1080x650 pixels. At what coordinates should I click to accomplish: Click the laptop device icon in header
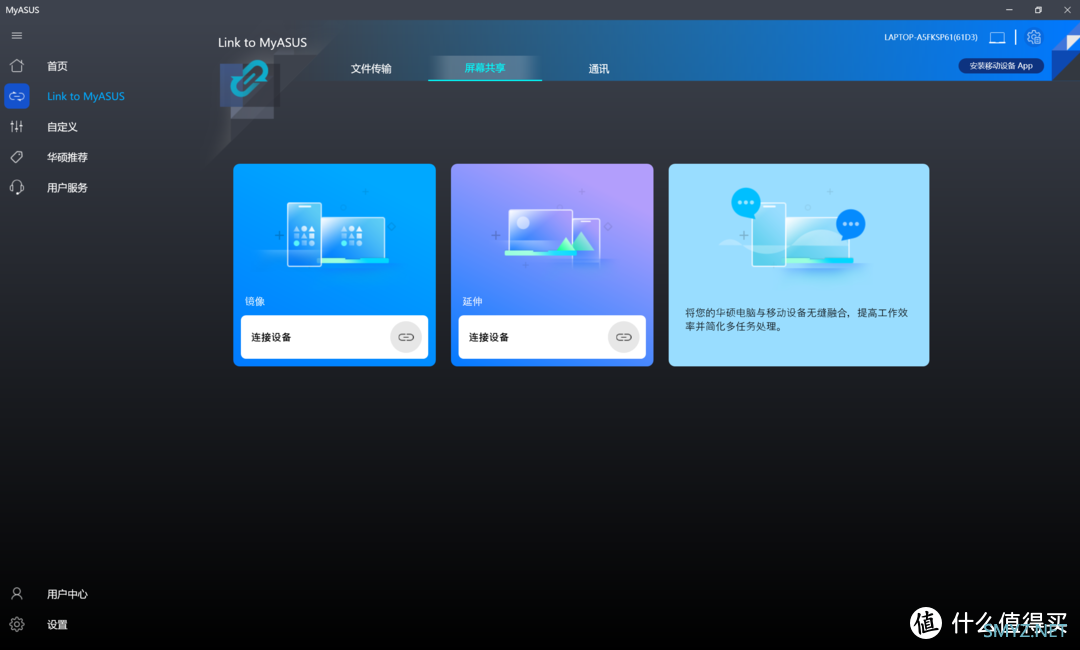[997, 37]
